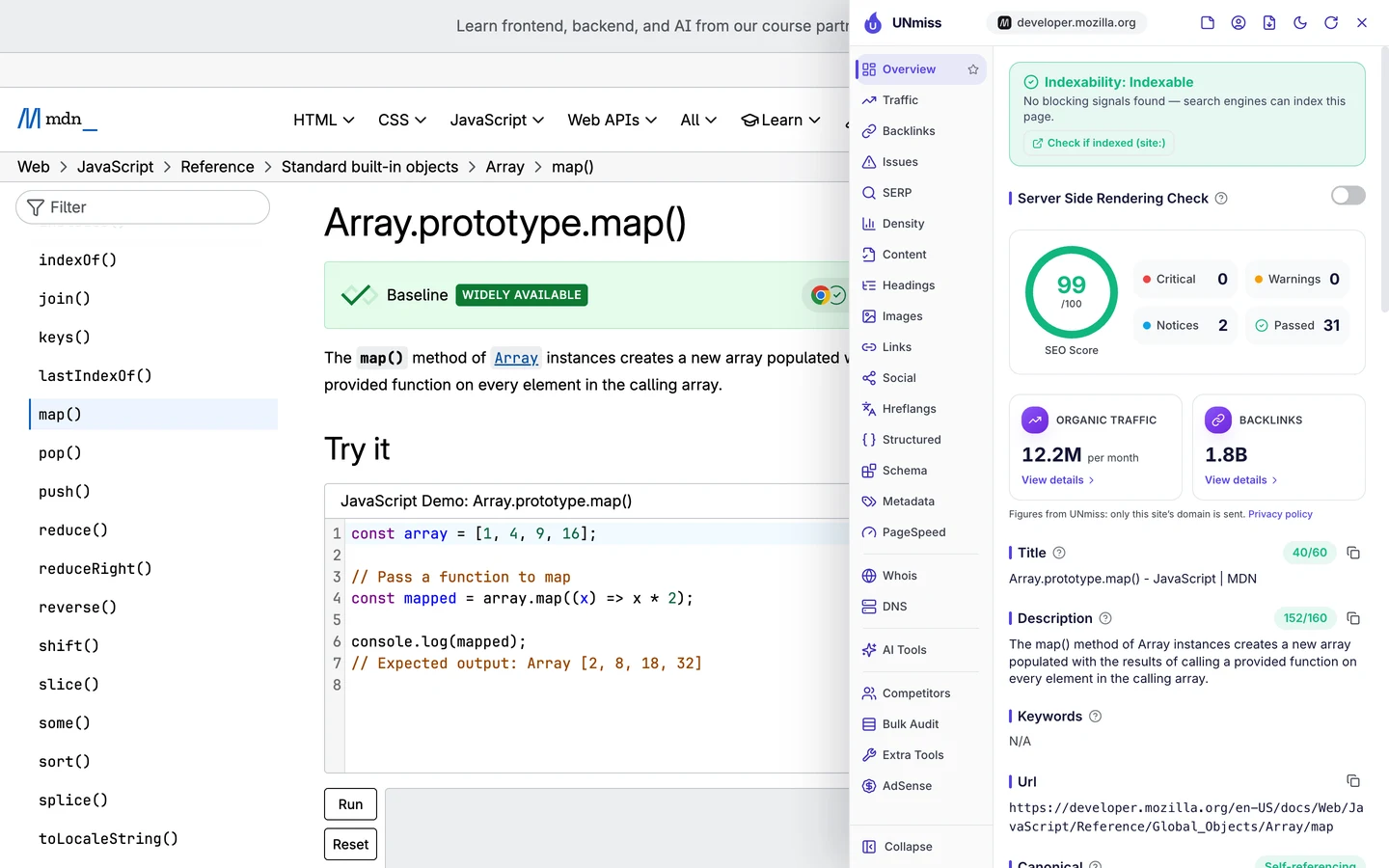The width and height of the screenshot is (1389, 868).
Task: Click the browser compatibility icon in Baseline banner
Action: click(828, 295)
